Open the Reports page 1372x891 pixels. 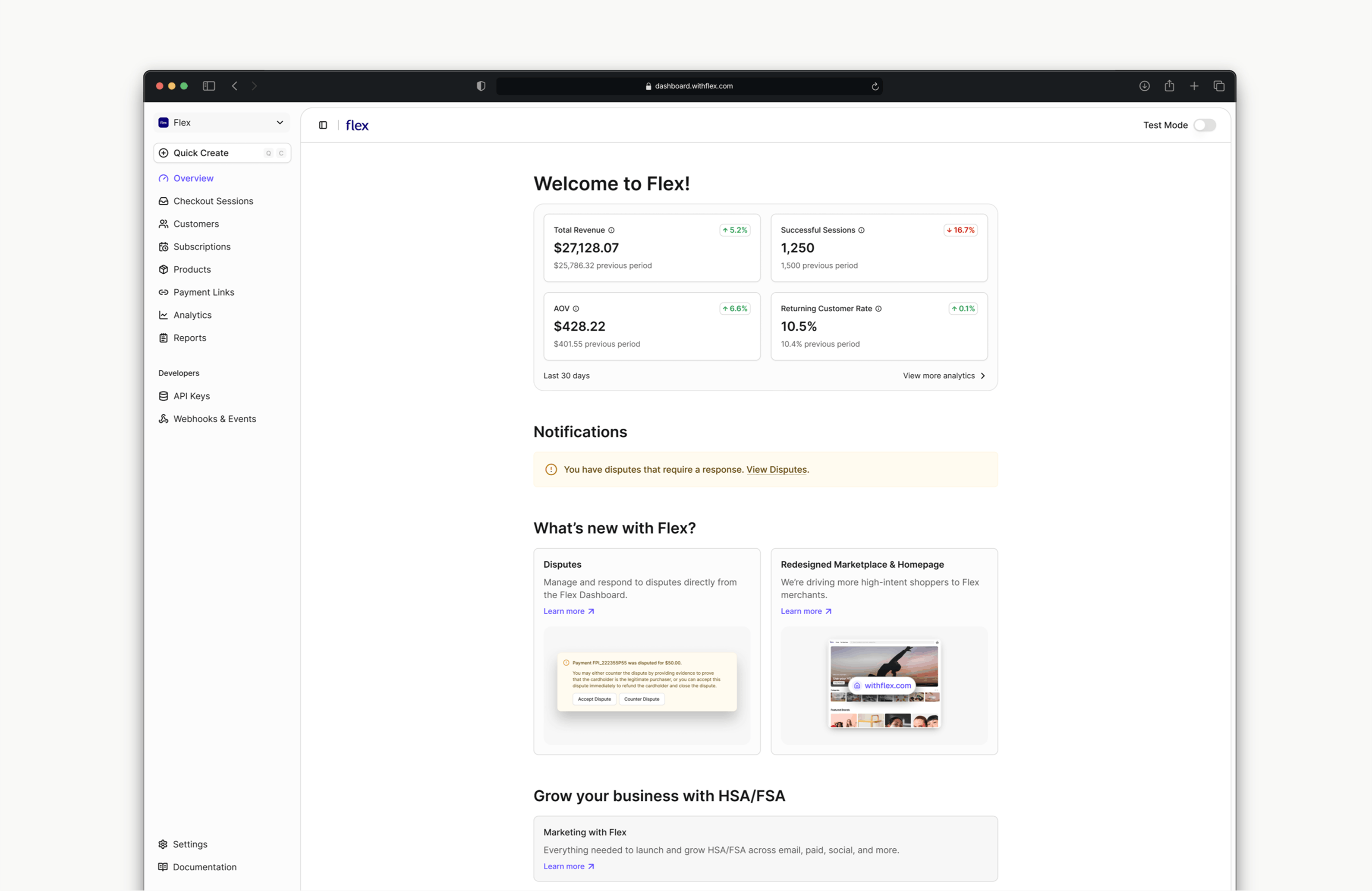[190, 338]
